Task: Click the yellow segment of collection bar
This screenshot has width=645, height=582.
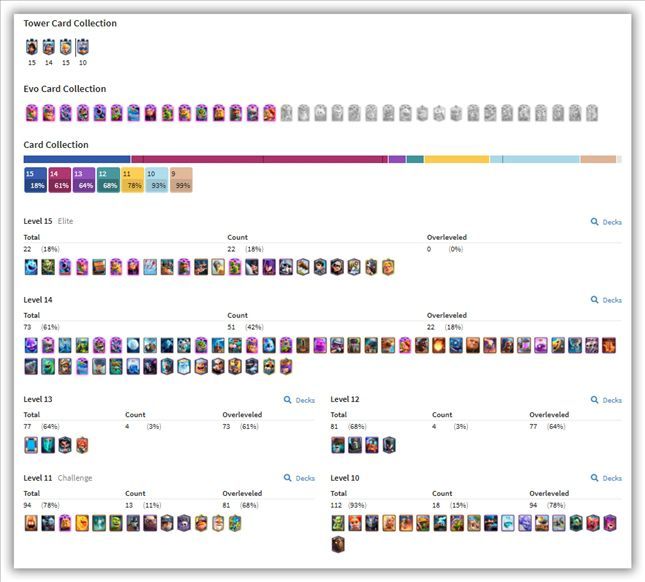Action: [457, 159]
